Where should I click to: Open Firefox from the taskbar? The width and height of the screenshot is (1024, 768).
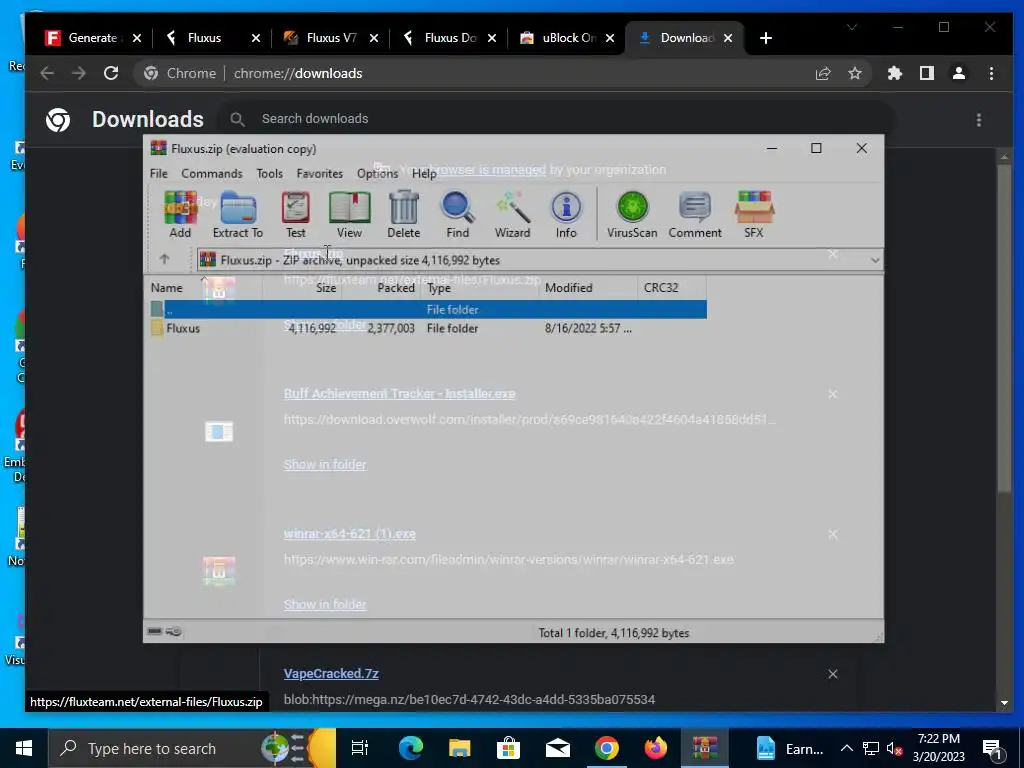coord(656,748)
